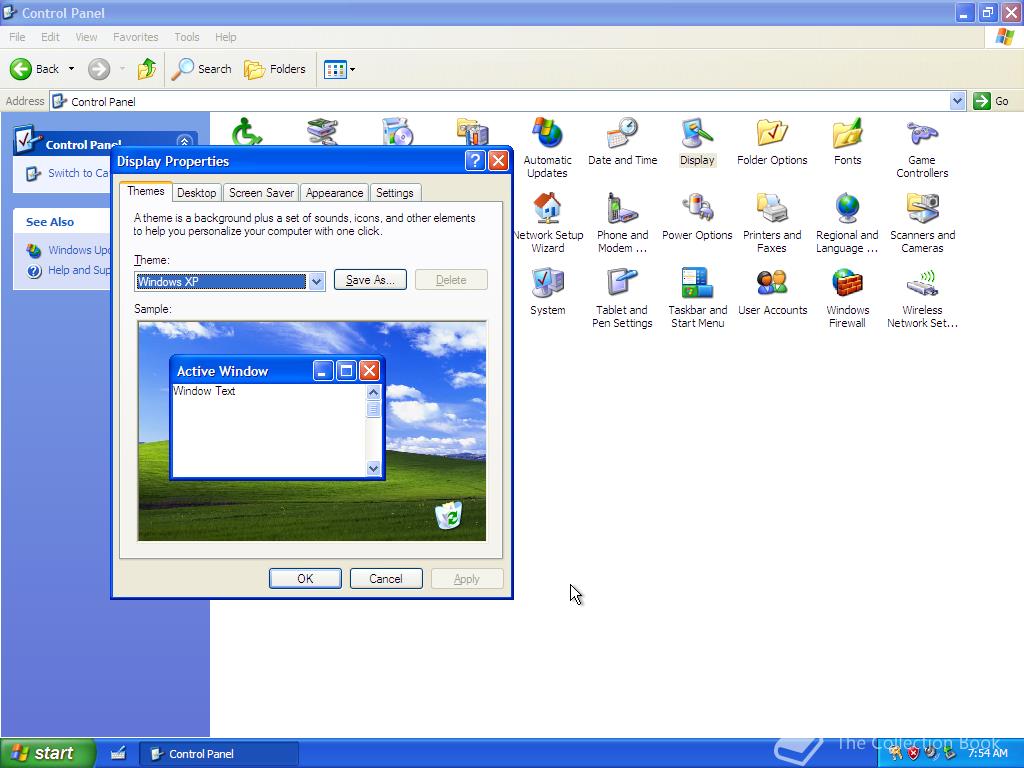Expand the Back button history arrow

(71, 69)
